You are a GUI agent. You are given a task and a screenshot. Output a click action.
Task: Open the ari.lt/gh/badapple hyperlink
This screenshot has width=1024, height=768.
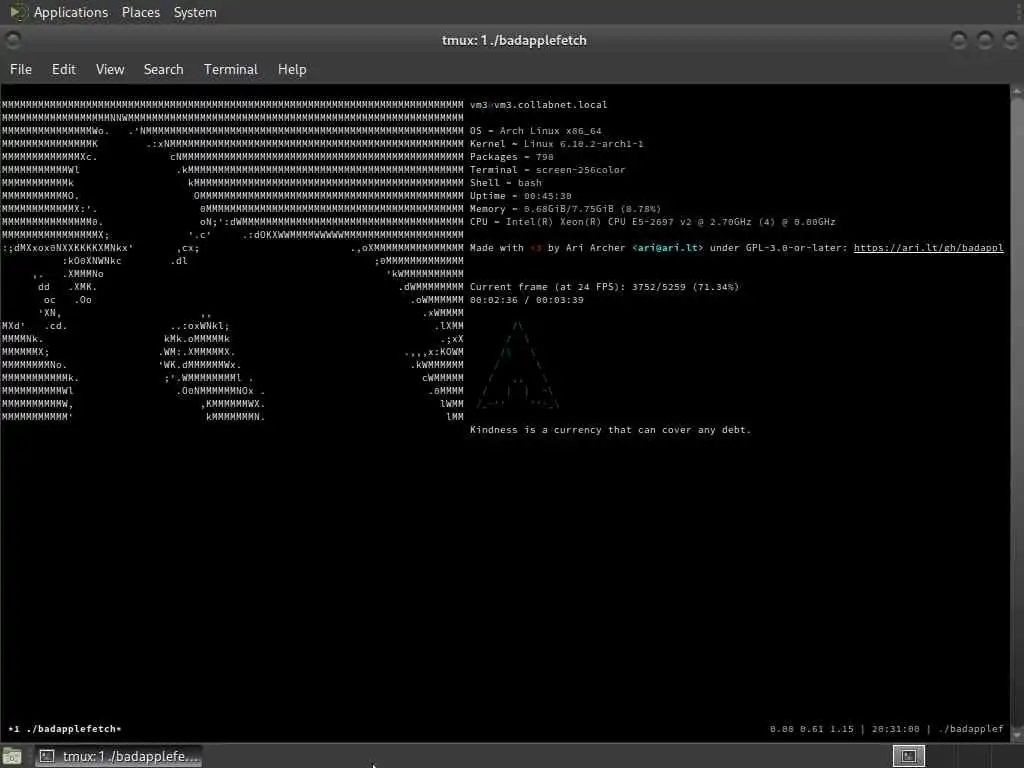pos(928,248)
